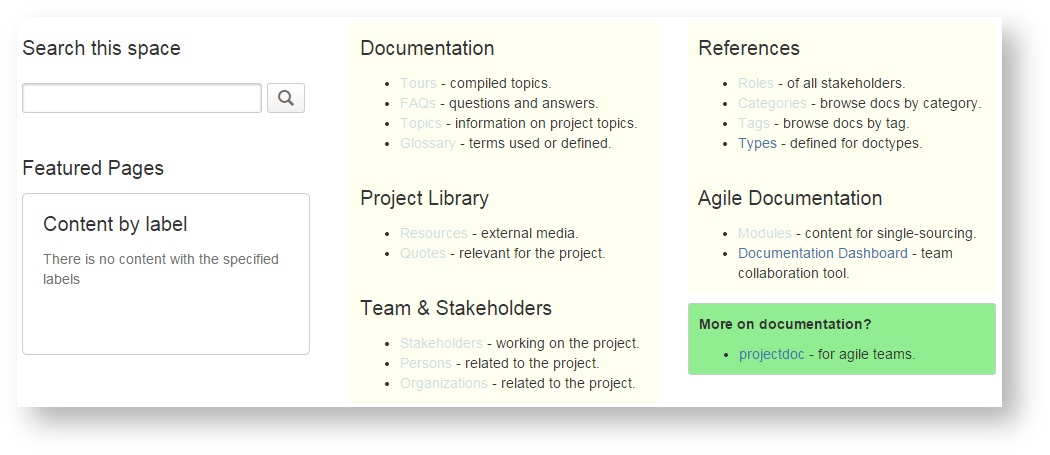This screenshot has height=455, width=1050.
Task: Open the FAQs link
Action: click(418, 103)
